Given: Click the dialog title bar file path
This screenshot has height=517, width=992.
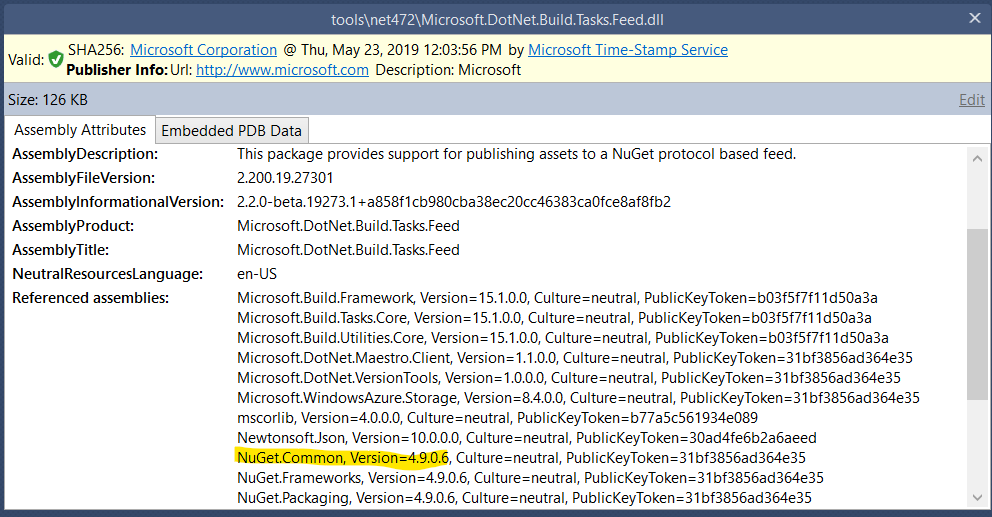Looking at the screenshot, I should [497, 20].
